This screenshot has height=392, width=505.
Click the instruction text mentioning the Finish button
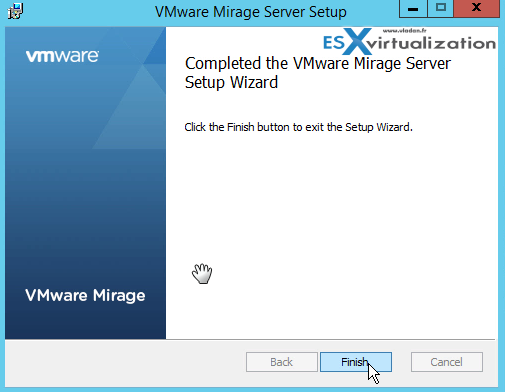point(299,127)
